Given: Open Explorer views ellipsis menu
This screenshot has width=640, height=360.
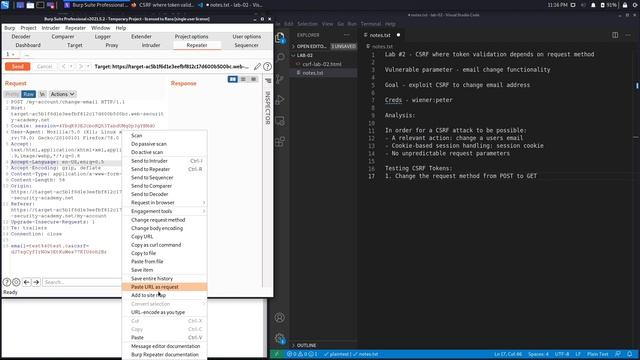Looking at the screenshot, I should coord(347,35).
